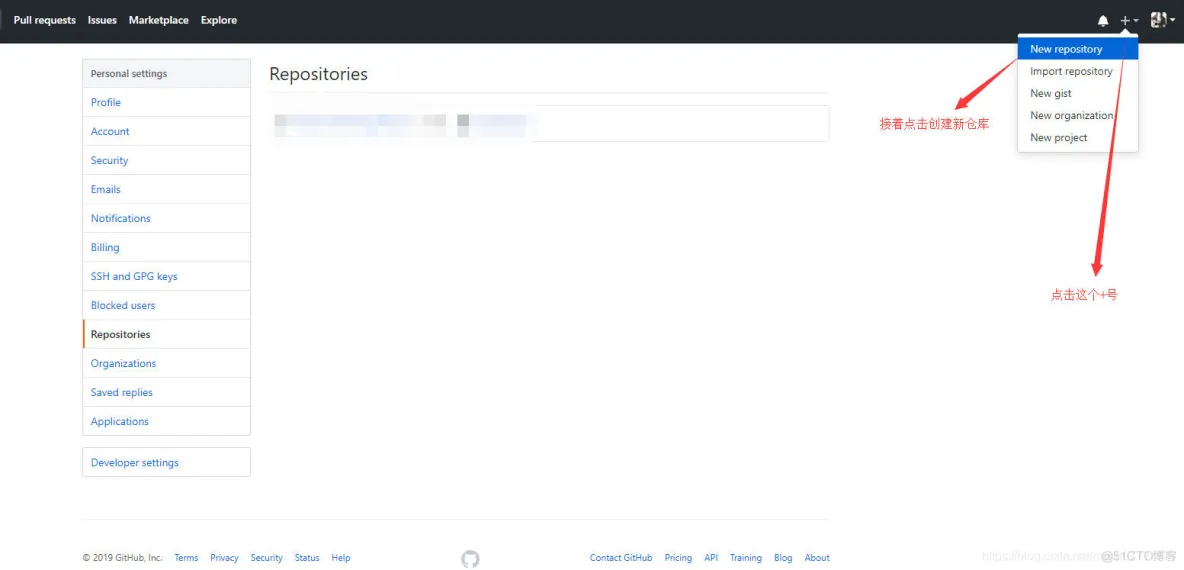
Task: Open Contact GitHub footer link
Action: pos(620,558)
